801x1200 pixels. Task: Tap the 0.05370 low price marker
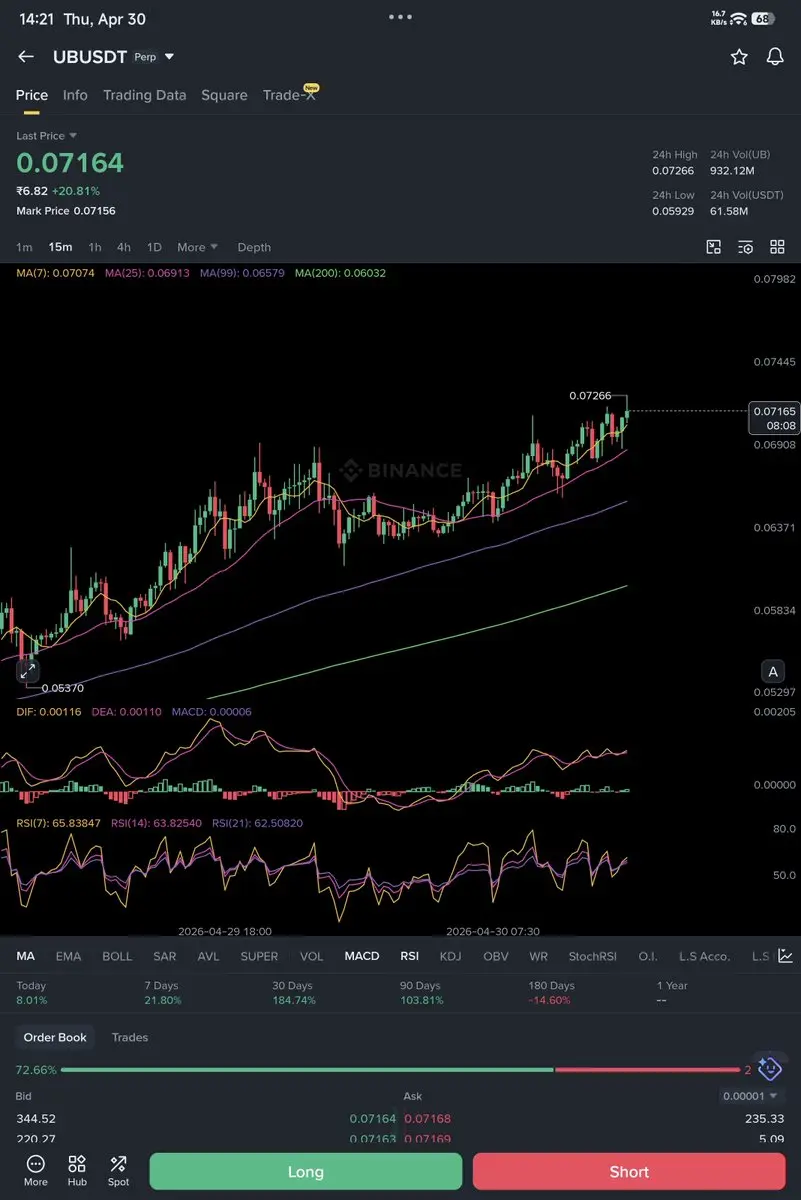pyautogui.click(x=62, y=688)
